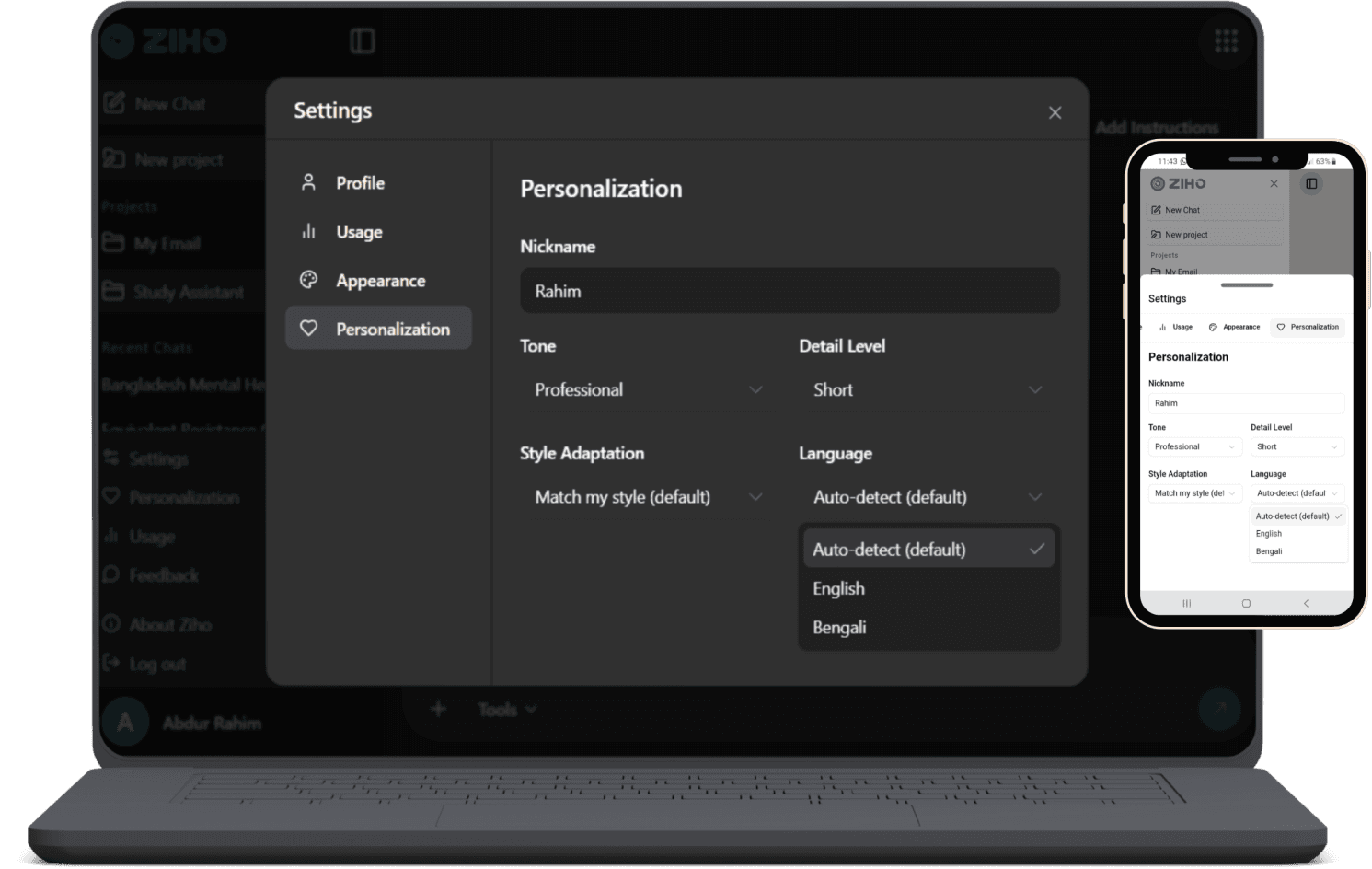The width and height of the screenshot is (1372, 869).
Task: Click the Add Instructions link
Action: (1157, 127)
